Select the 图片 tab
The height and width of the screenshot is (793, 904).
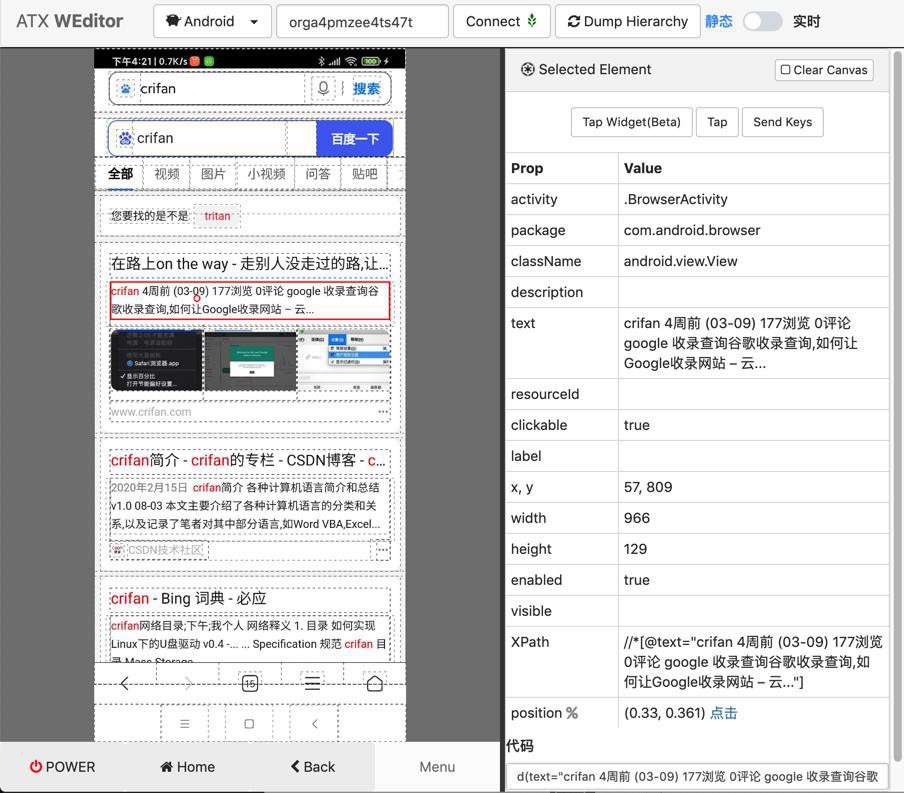213,174
